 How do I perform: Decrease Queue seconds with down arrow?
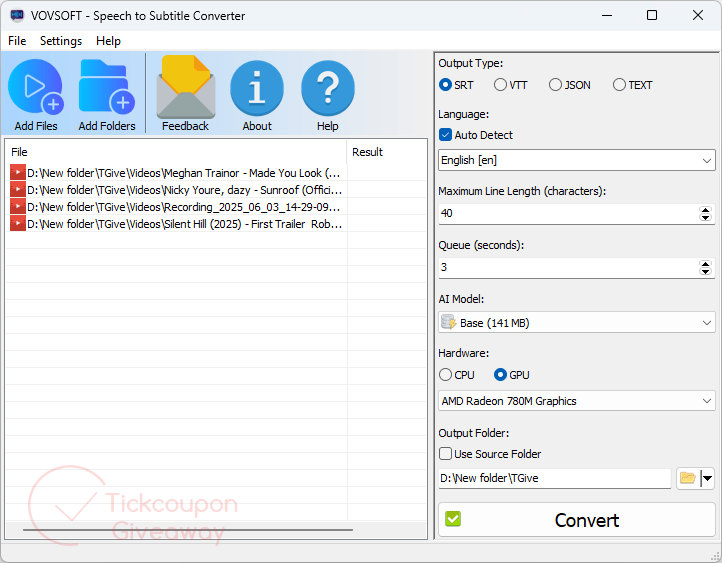tap(705, 271)
